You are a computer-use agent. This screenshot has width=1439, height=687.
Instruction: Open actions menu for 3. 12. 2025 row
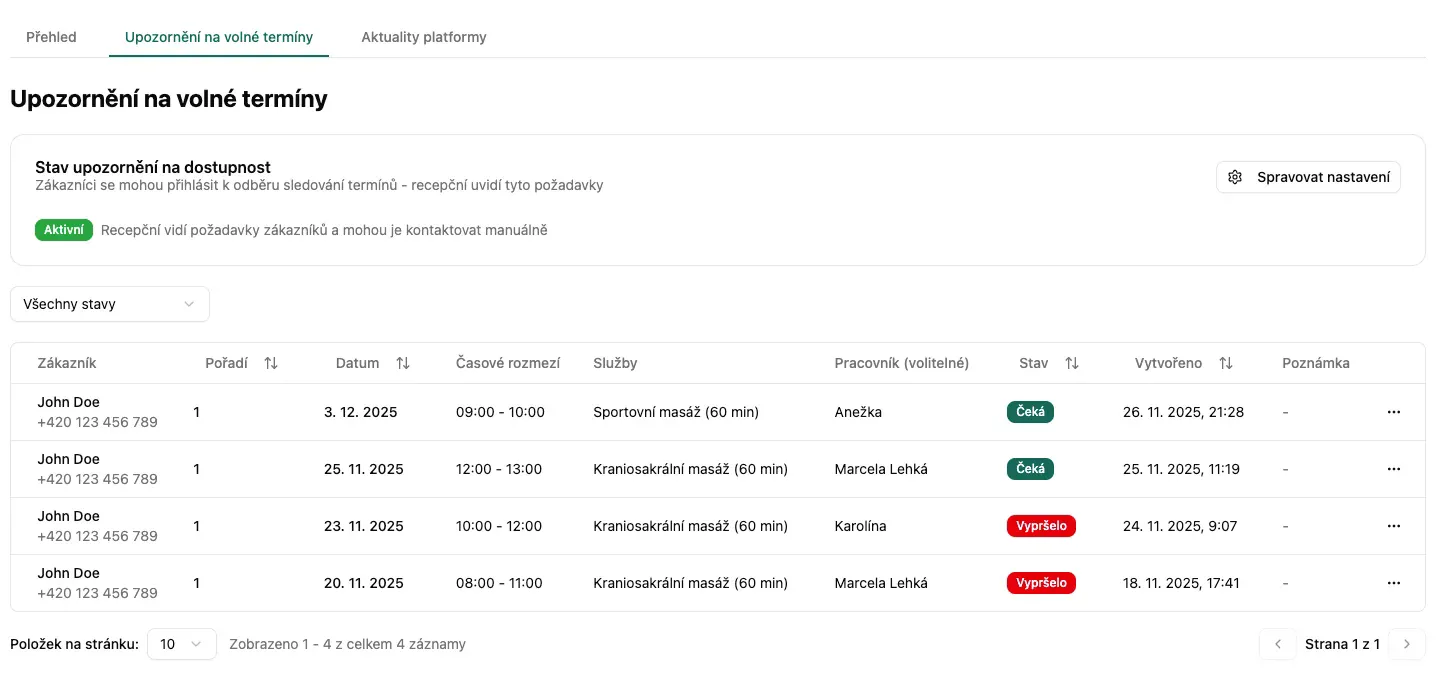coord(1394,412)
